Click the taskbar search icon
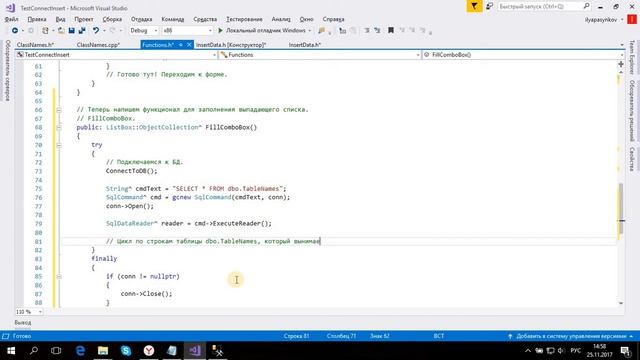640x360 pixels. point(34,351)
